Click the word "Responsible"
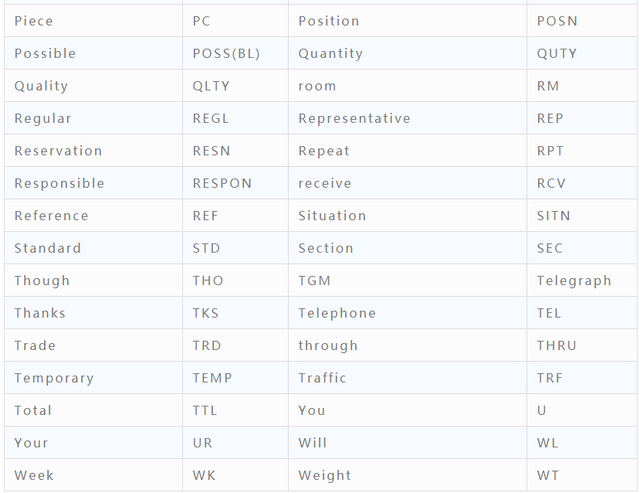 click(59, 184)
